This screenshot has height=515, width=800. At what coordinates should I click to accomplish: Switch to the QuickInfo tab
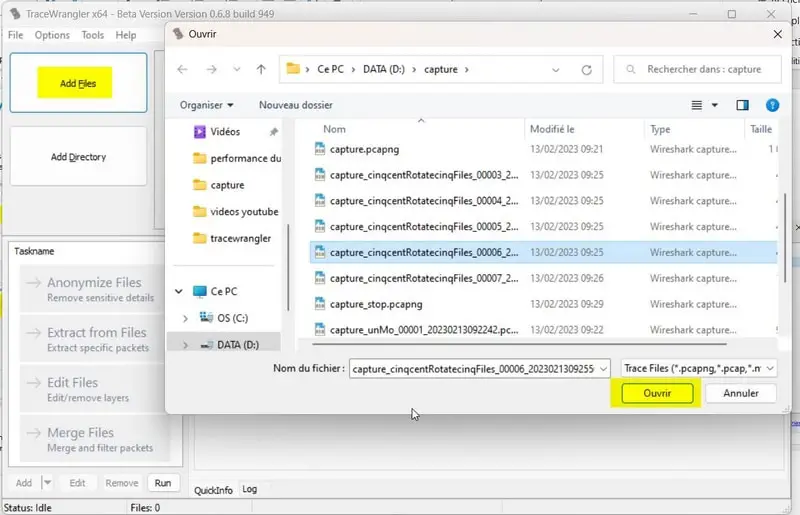[x=213, y=490]
